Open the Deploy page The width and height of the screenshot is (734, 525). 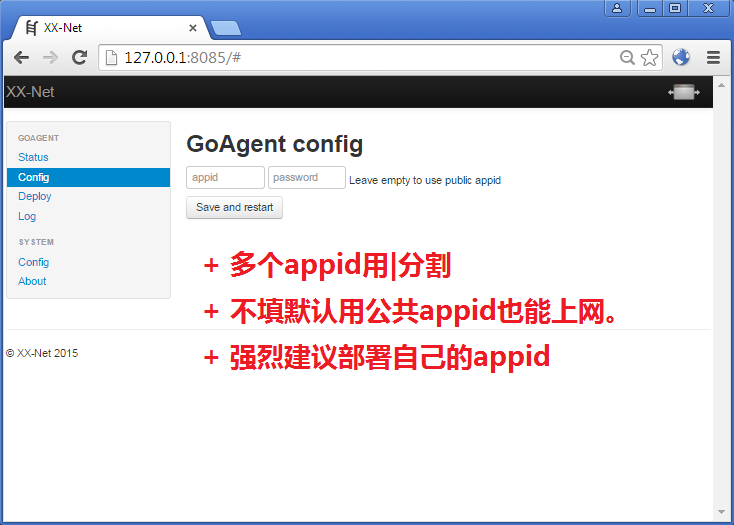pyautogui.click(x=35, y=197)
